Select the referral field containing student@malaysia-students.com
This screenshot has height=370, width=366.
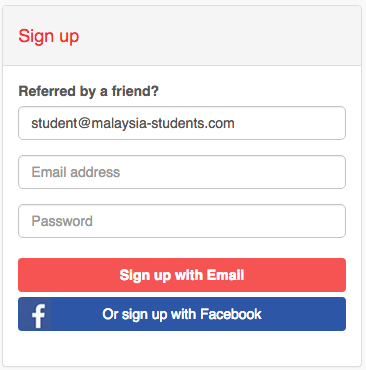pyautogui.click(x=182, y=123)
